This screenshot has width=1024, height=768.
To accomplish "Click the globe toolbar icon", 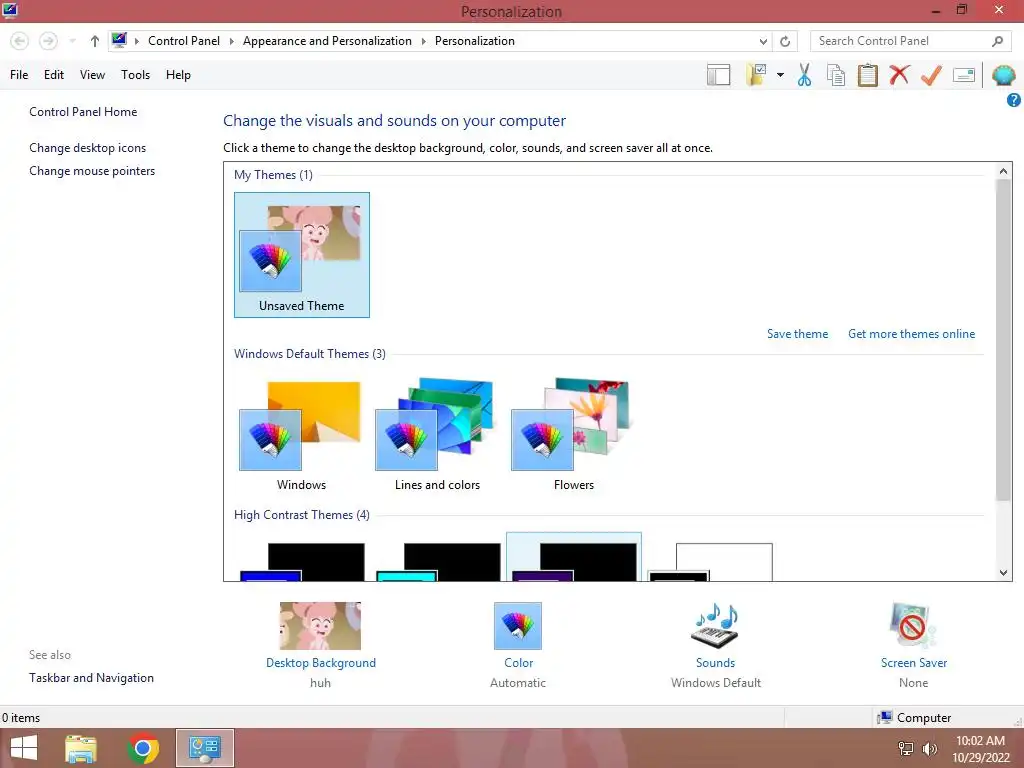I will click(1004, 75).
